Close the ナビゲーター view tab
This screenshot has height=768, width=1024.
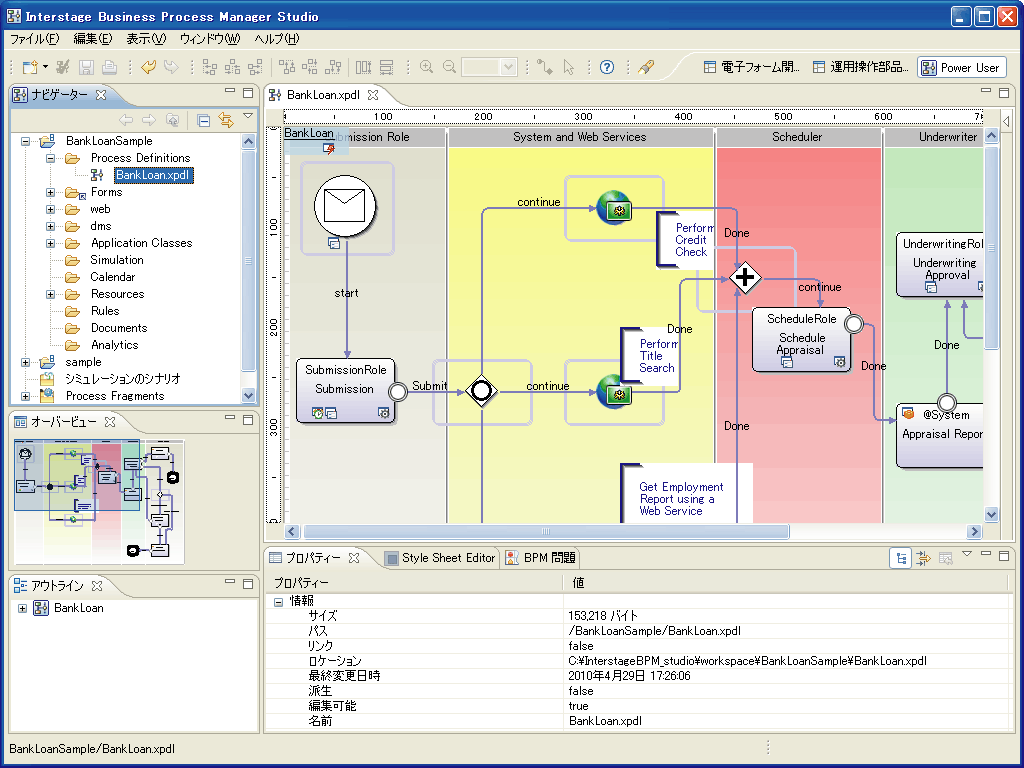(101, 95)
